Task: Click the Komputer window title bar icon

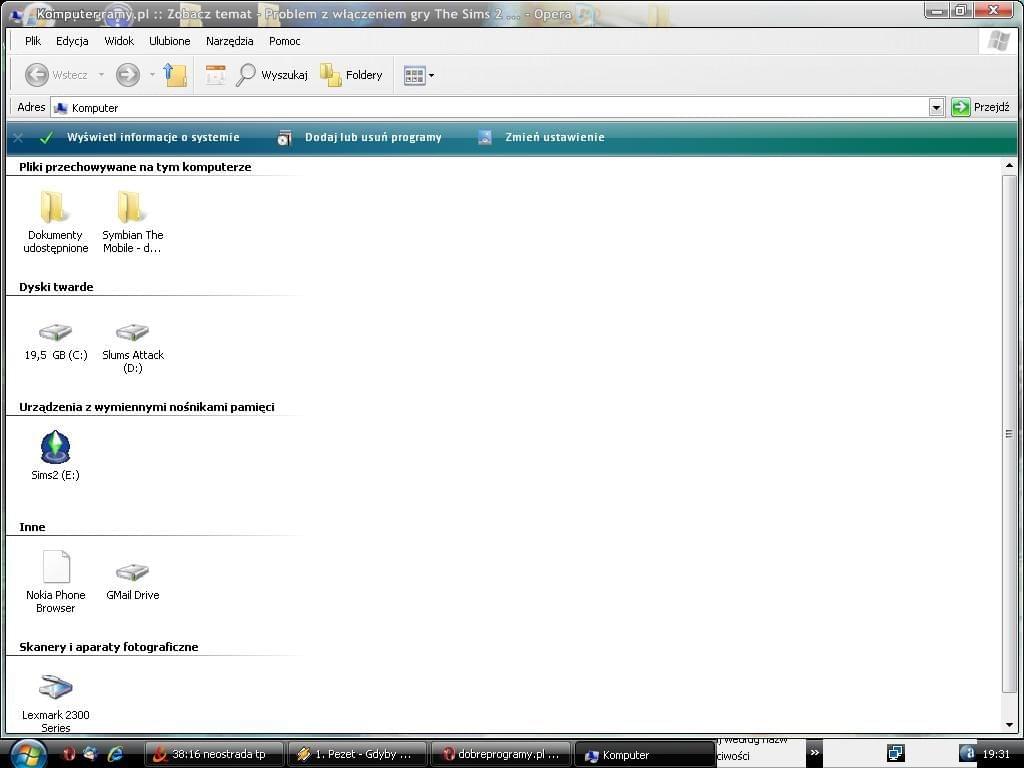Action: 18,14
